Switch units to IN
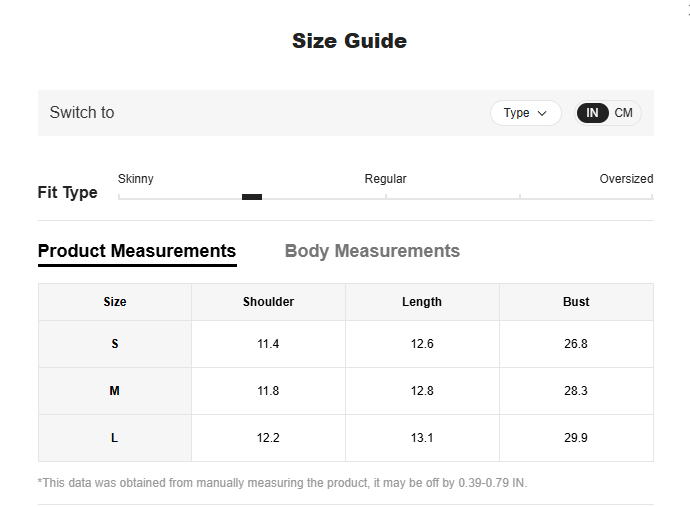The image size is (690, 507). (592, 113)
